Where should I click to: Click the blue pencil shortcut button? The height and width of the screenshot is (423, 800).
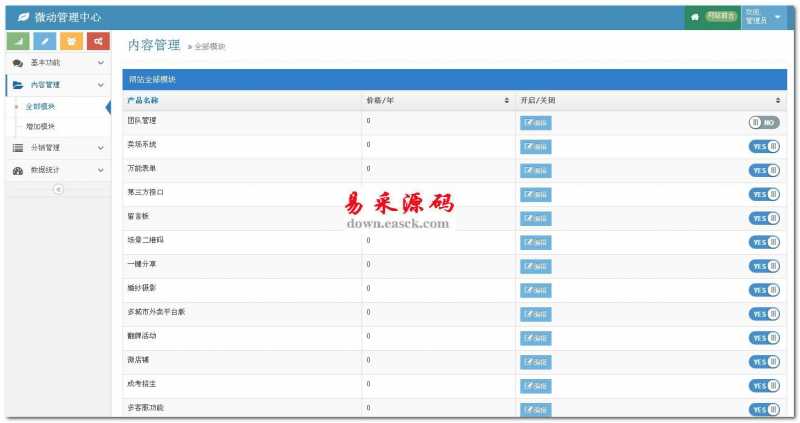(x=44, y=41)
